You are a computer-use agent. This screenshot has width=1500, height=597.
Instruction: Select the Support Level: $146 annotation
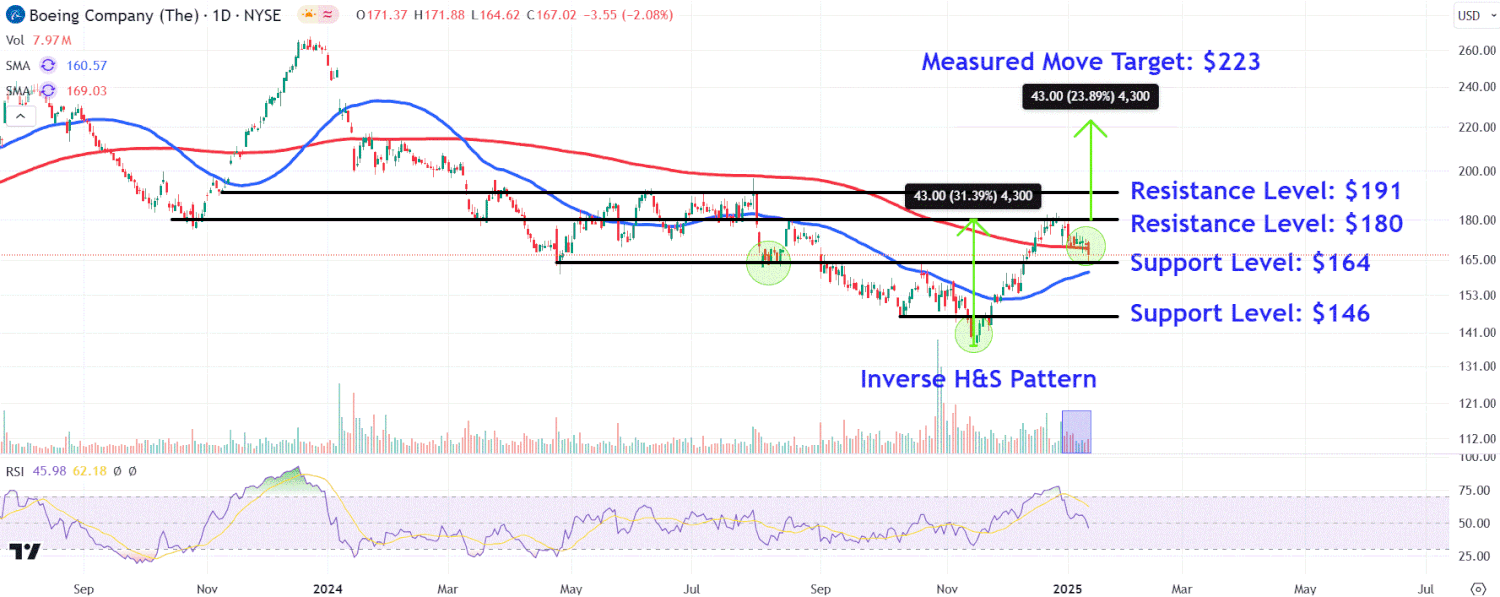point(1250,314)
